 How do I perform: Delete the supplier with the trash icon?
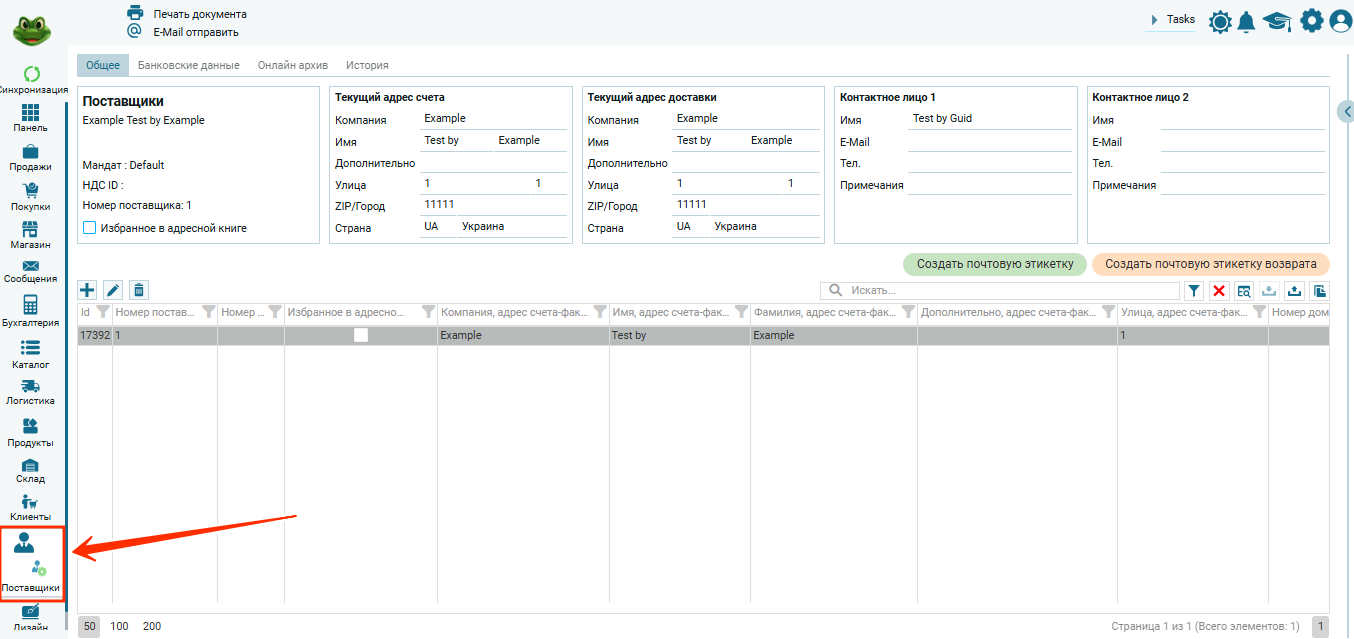[x=139, y=290]
